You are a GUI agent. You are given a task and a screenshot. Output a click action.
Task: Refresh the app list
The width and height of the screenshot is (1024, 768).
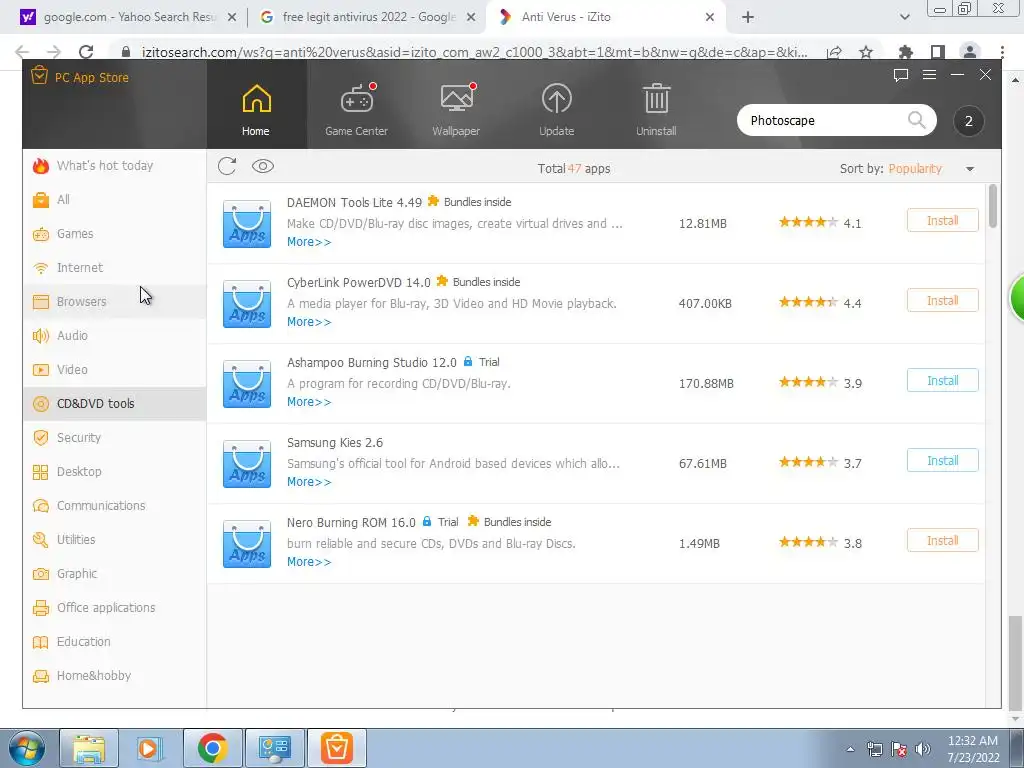[x=227, y=167]
